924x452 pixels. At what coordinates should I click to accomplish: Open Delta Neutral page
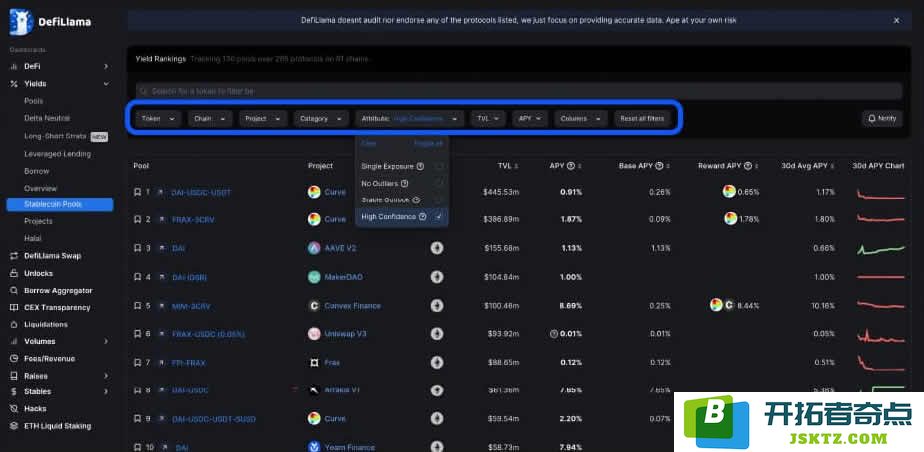(x=47, y=118)
